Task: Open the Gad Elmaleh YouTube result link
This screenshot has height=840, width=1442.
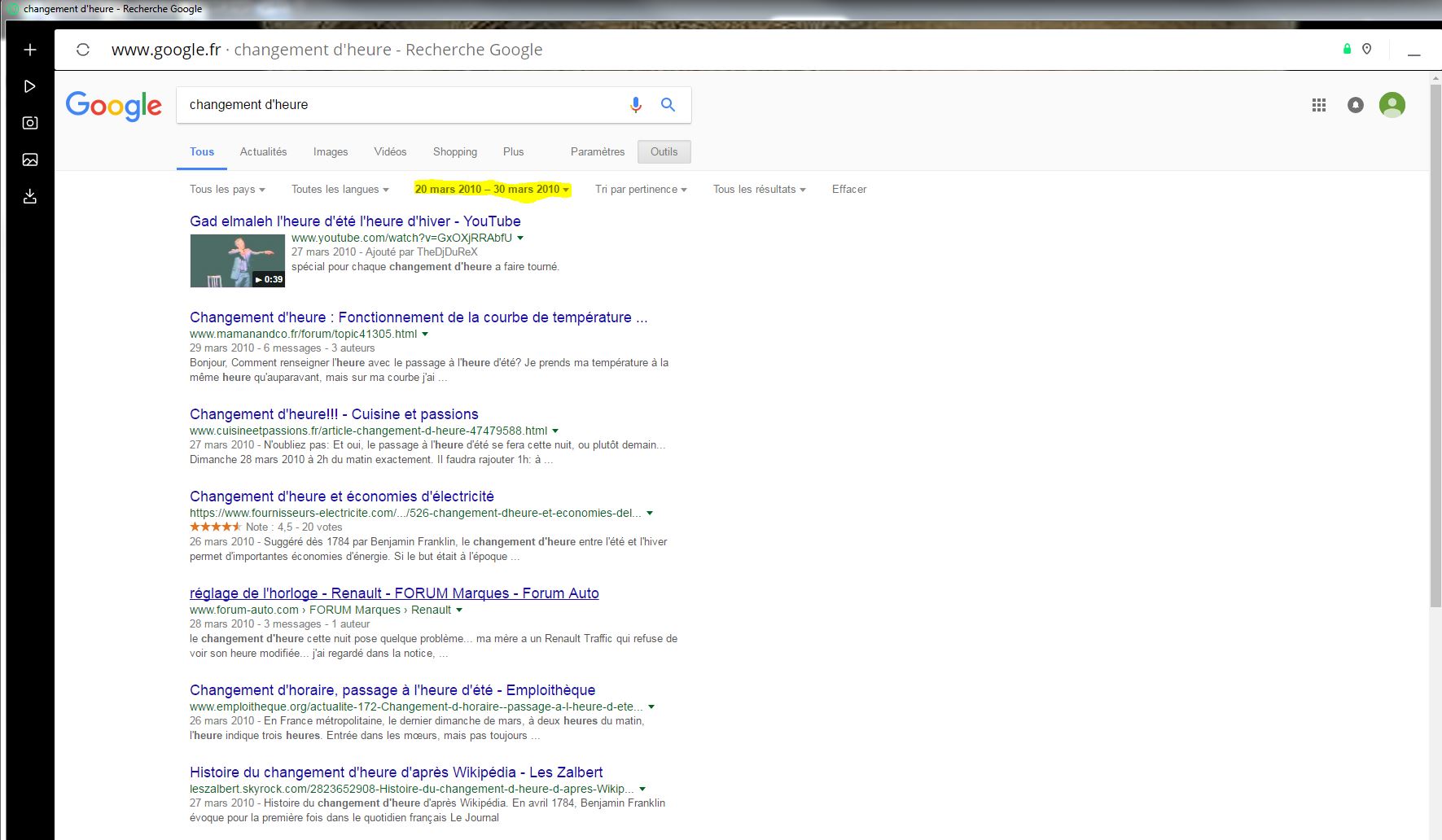Action: 355,221
